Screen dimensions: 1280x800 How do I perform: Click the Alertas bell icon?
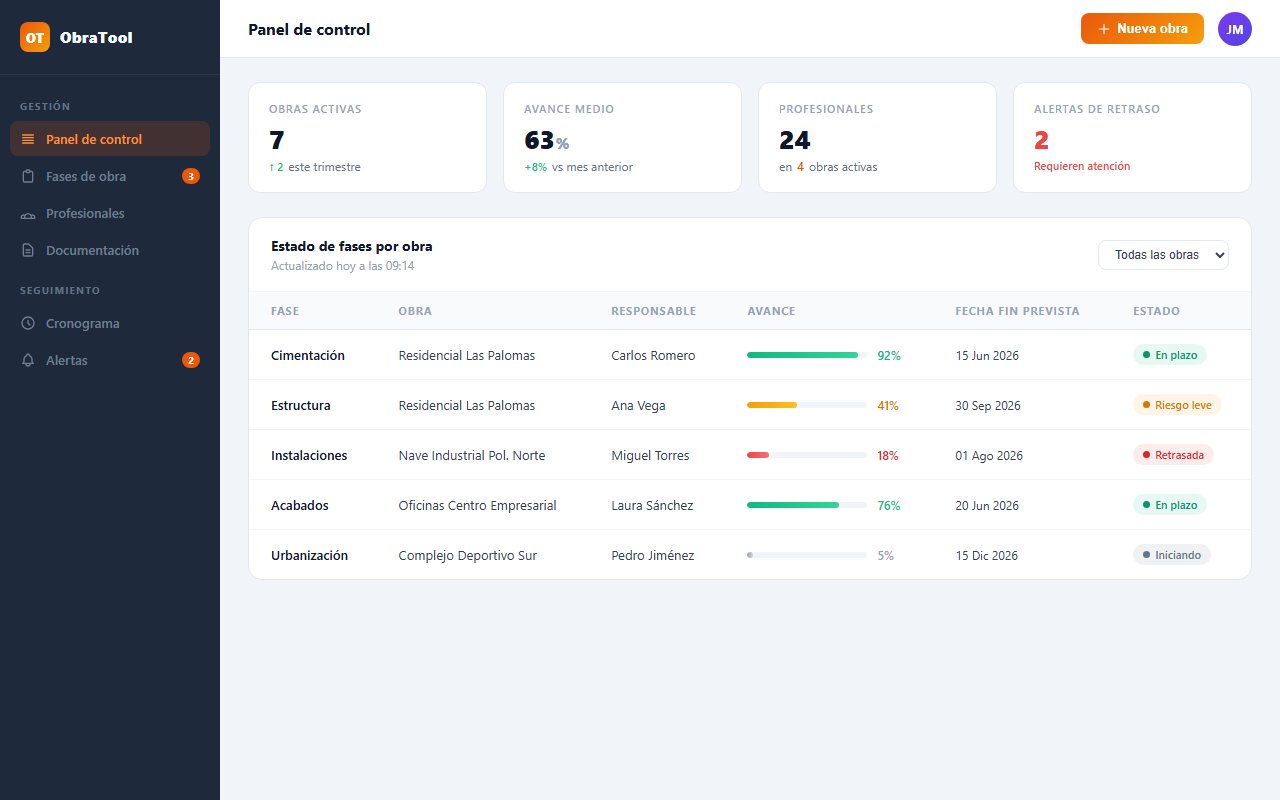tap(28, 360)
